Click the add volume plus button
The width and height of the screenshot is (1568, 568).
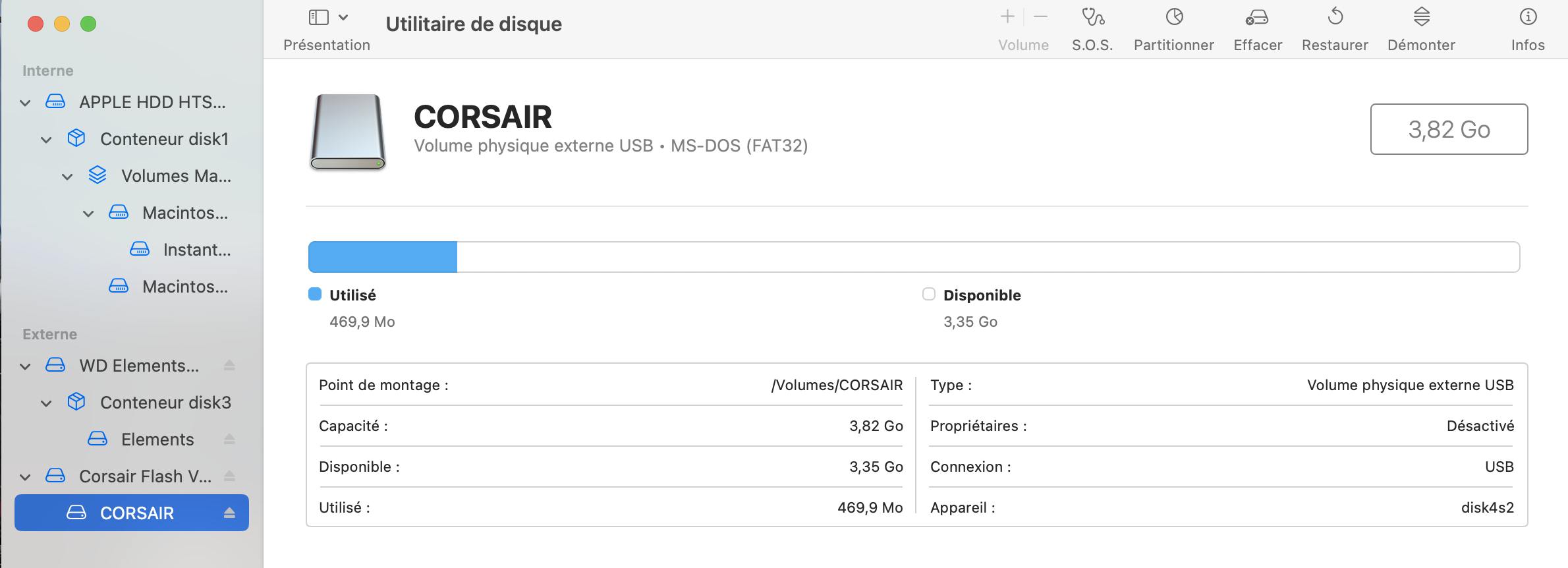(x=1007, y=17)
